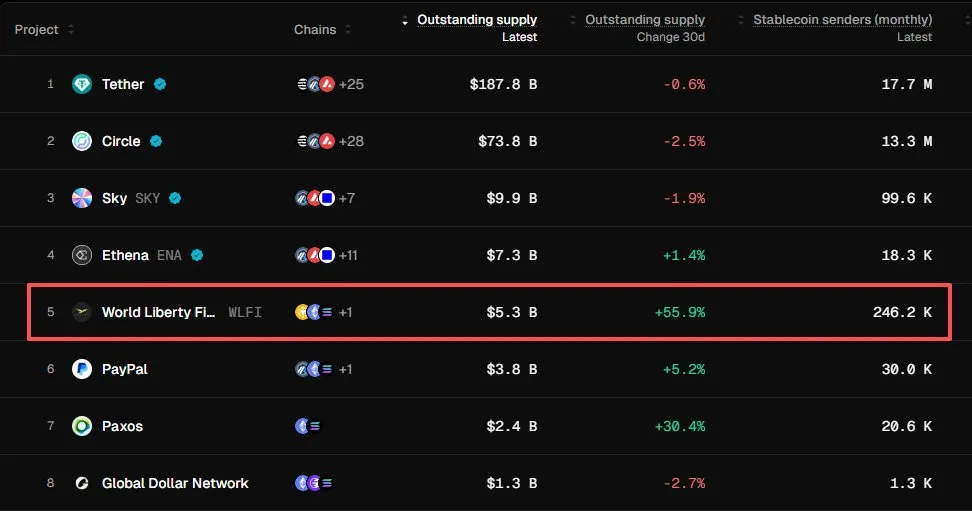Click the Tether logo icon
Viewport: 972px width, 511px height.
coord(82,84)
